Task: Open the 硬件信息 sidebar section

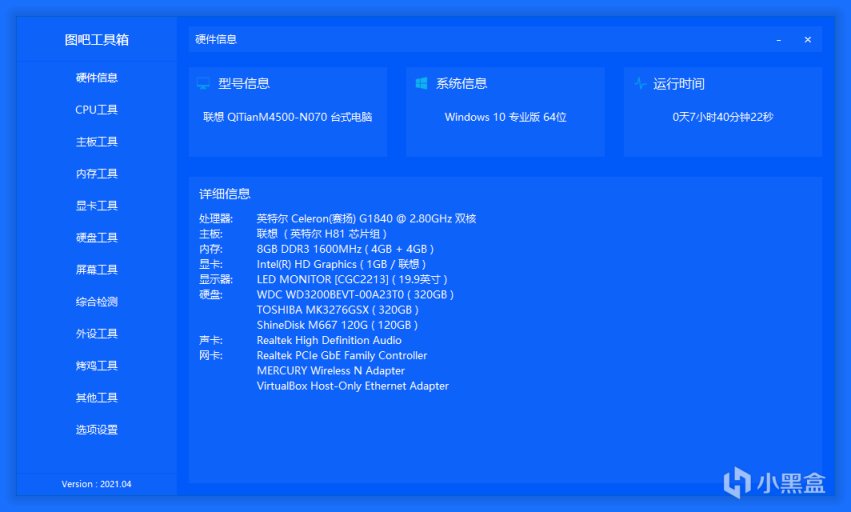Action: (97, 78)
